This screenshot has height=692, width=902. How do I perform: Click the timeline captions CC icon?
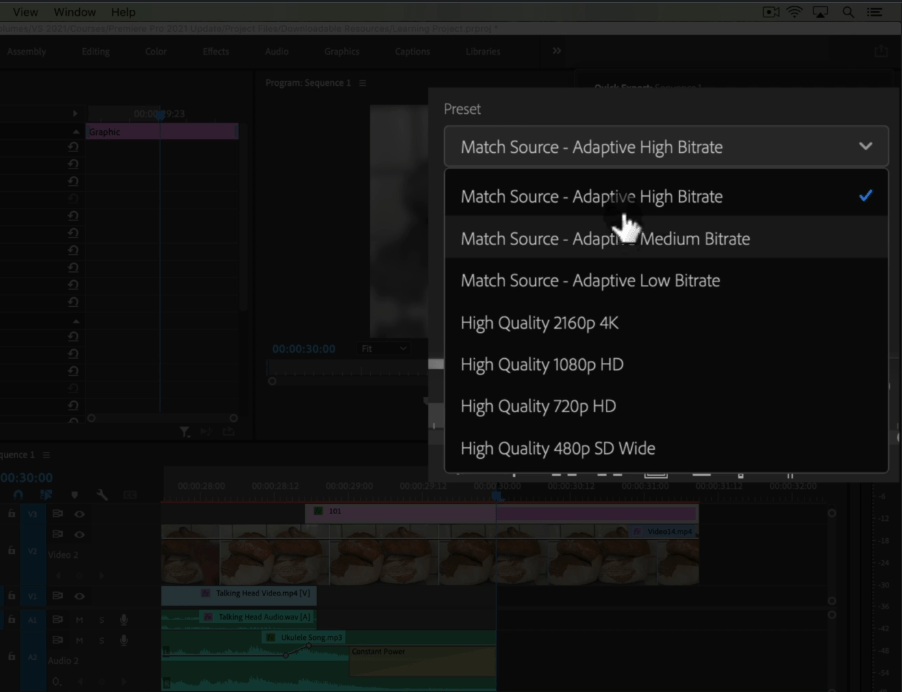[x=130, y=495]
